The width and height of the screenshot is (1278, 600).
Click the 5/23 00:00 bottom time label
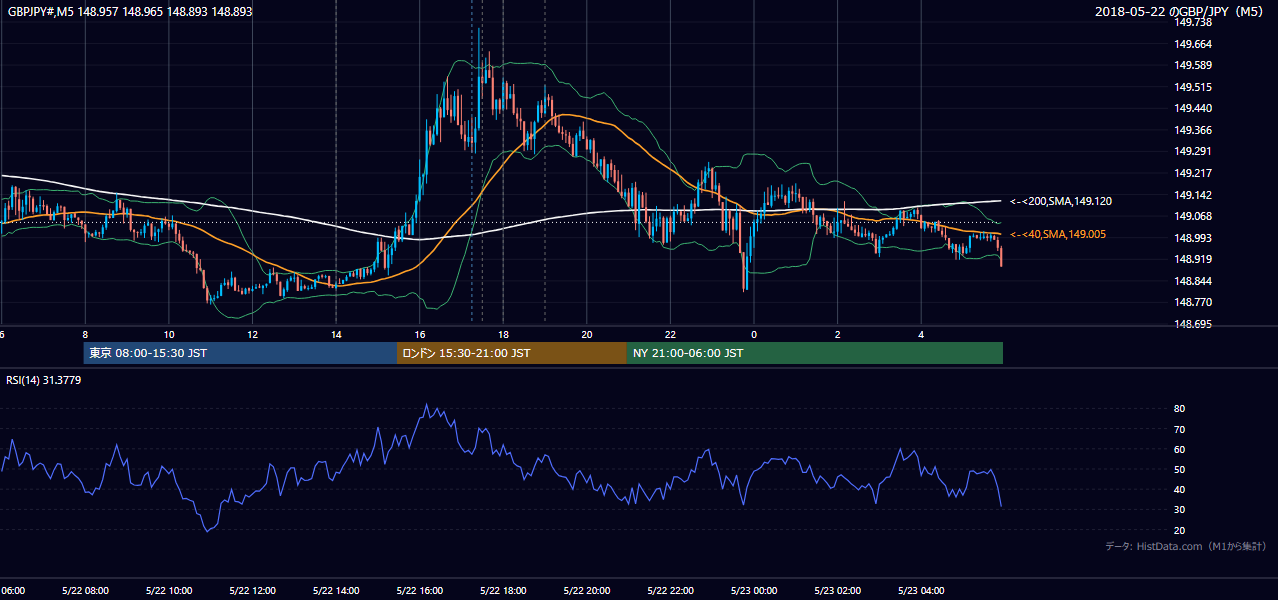tap(754, 591)
